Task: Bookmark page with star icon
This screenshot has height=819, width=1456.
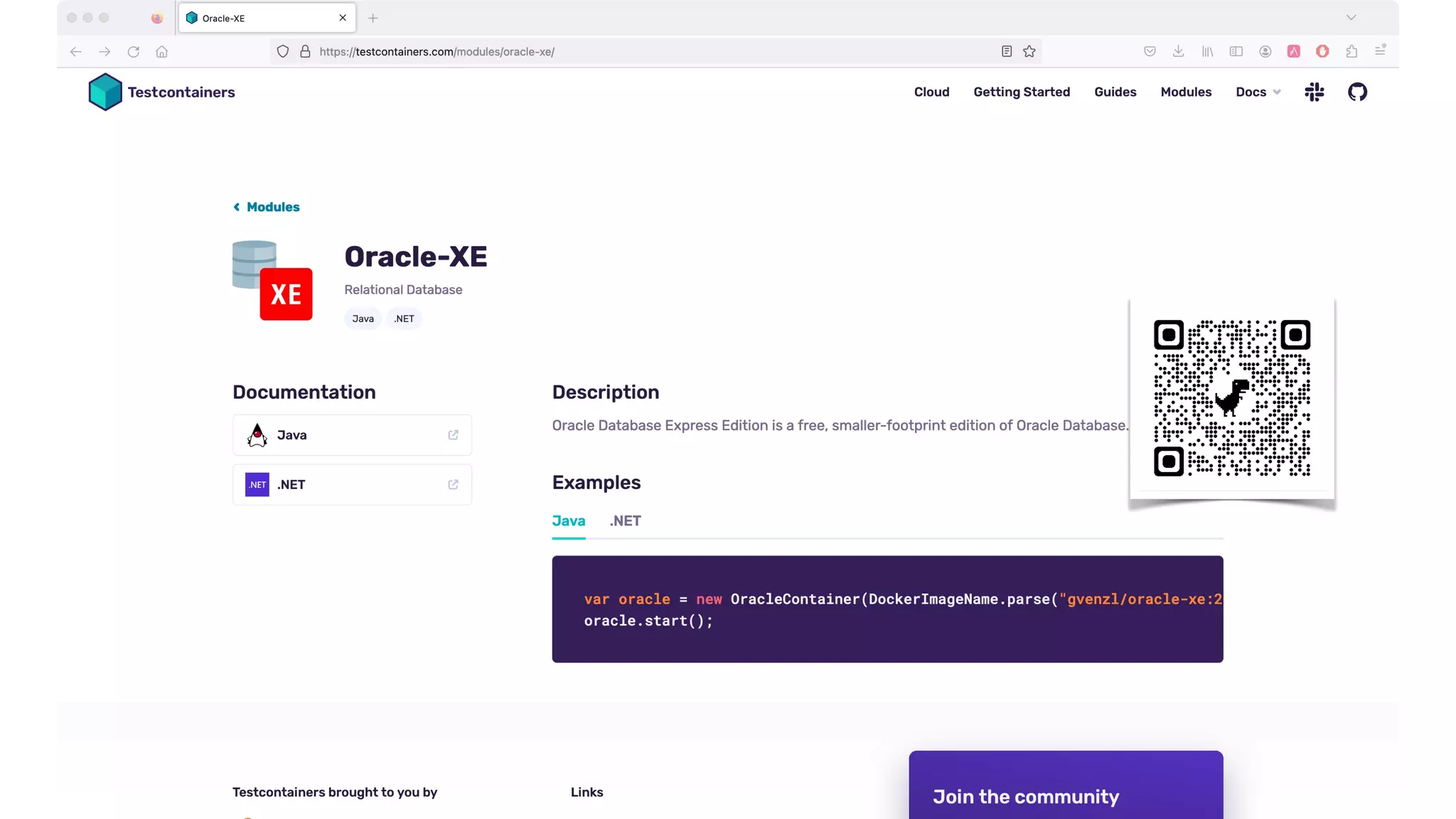Action: [x=1029, y=51]
